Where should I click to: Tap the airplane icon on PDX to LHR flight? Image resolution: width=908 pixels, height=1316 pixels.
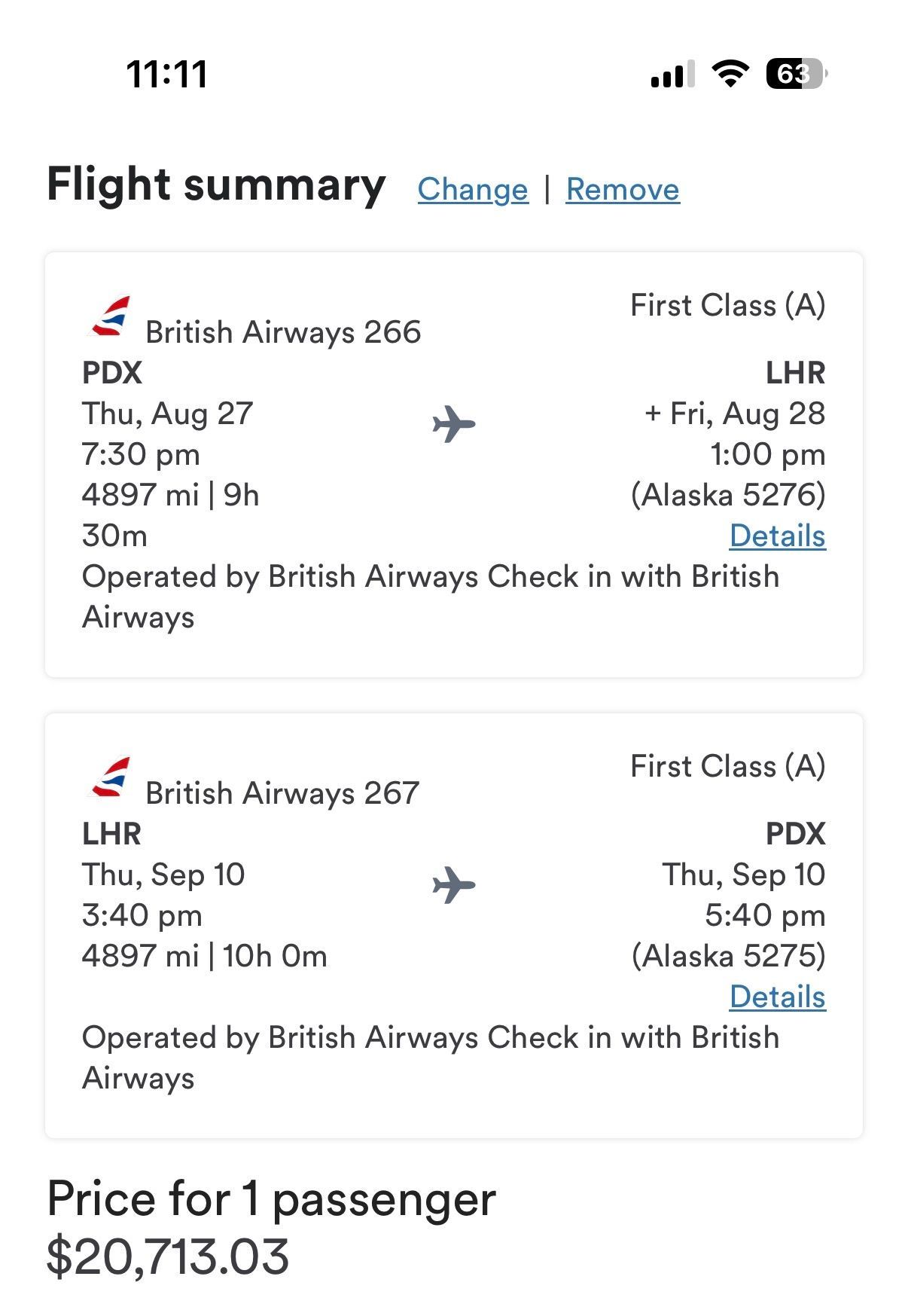[454, 424]
